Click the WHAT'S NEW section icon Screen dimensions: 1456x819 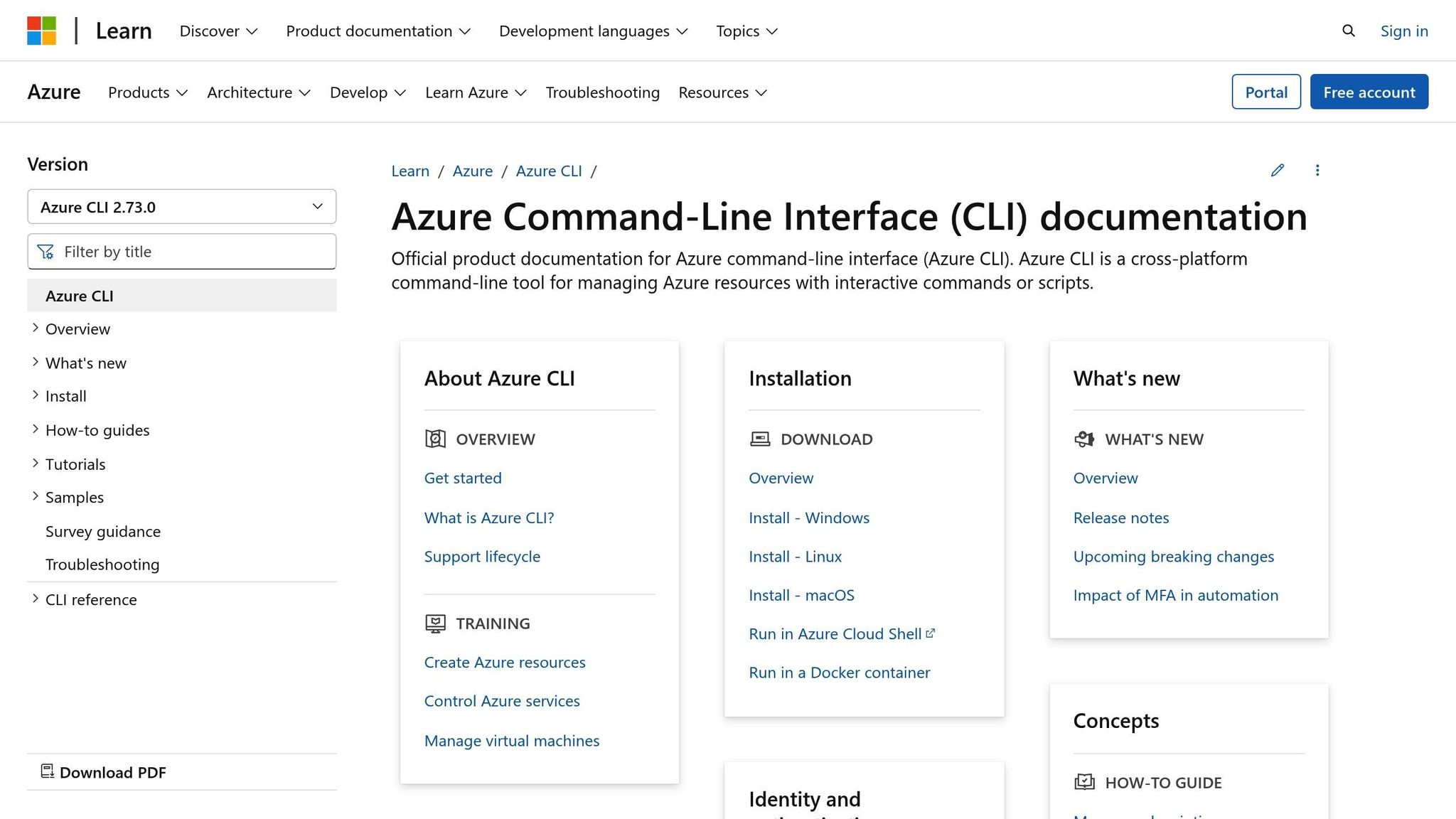click(1084, 439)
